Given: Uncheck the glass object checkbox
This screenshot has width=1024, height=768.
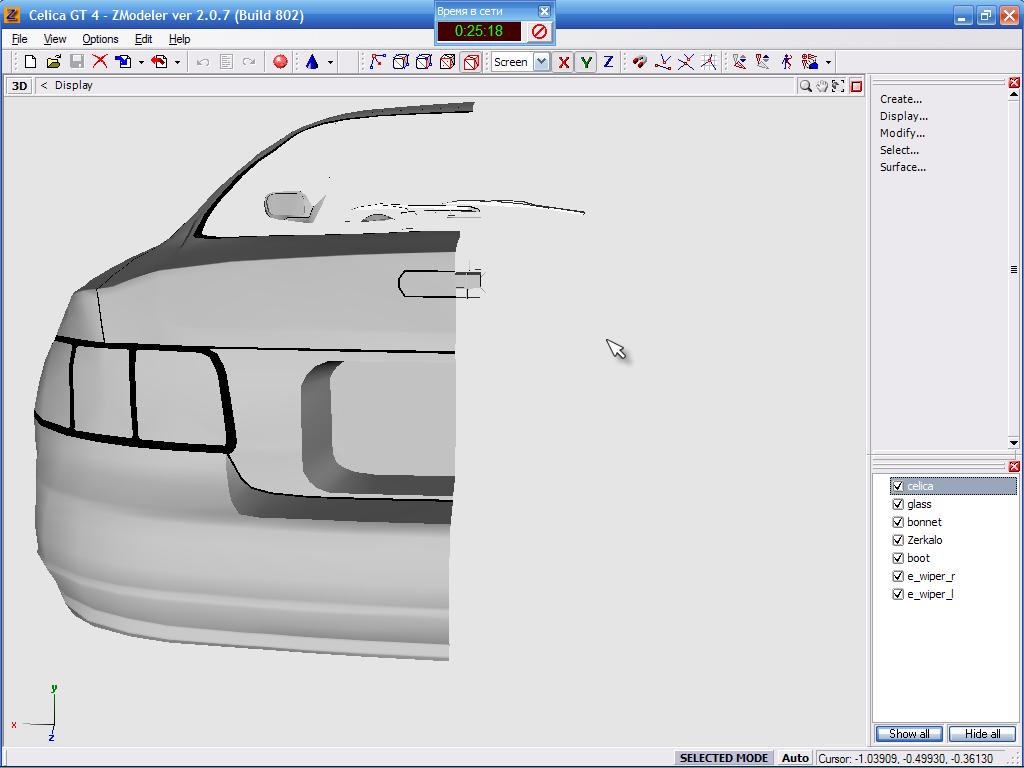Looking at the screenshot, I should coord(898,505).
